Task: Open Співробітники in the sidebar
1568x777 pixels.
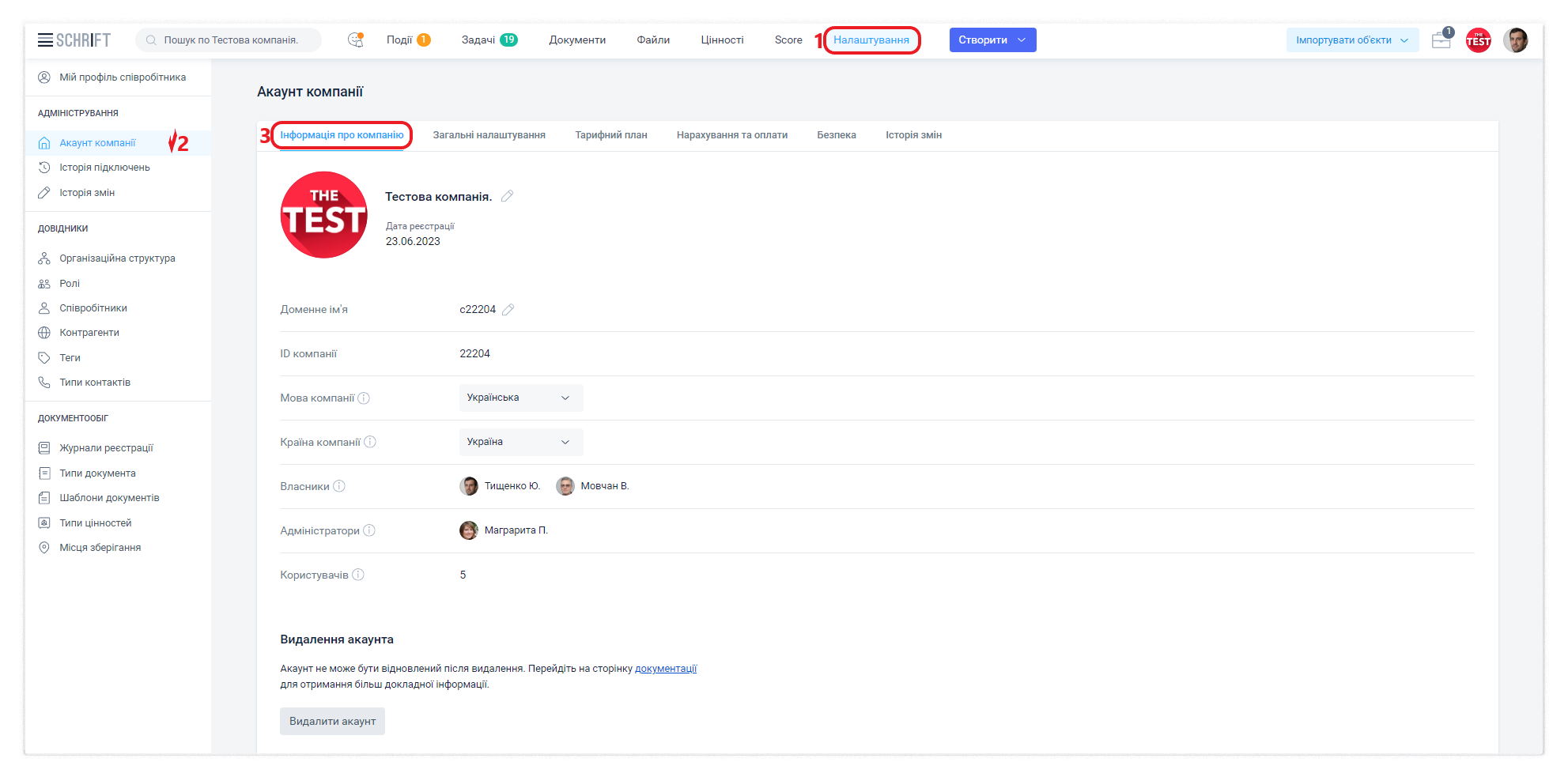Action: (93, 308)
